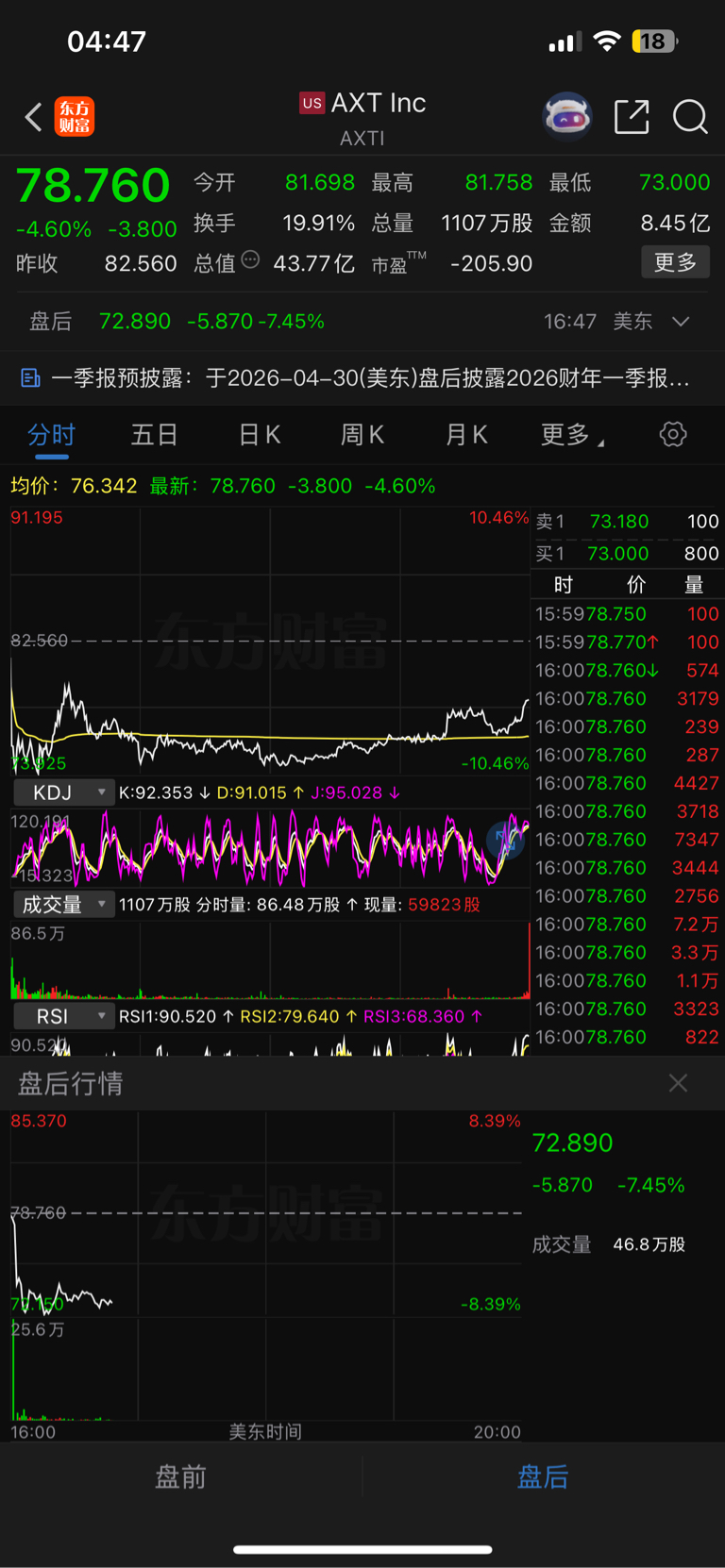725x1568 pixels.
Task: Tap the 换手 19.91% value
Action: [x=318, y=224]
